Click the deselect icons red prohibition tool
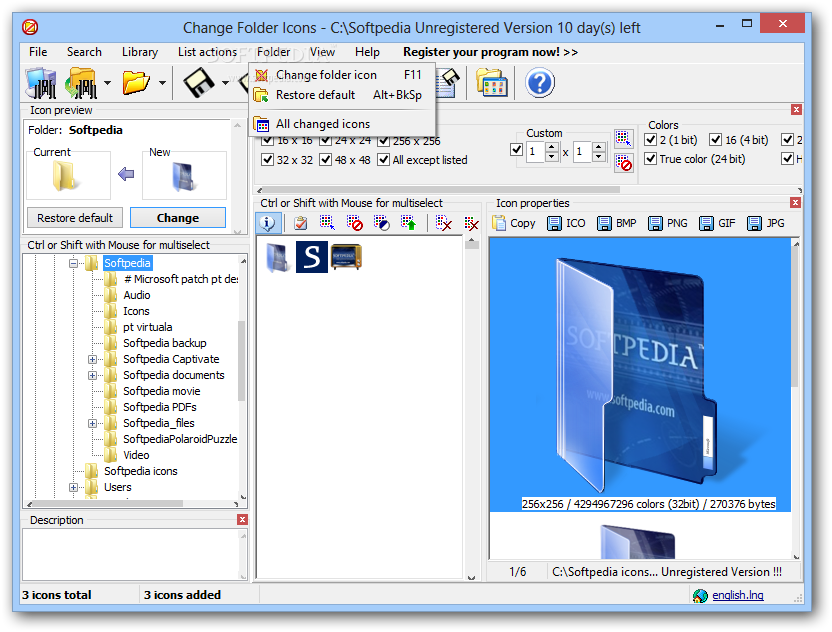Viewport: 832px width, 632px height. [x=354, y=223]
